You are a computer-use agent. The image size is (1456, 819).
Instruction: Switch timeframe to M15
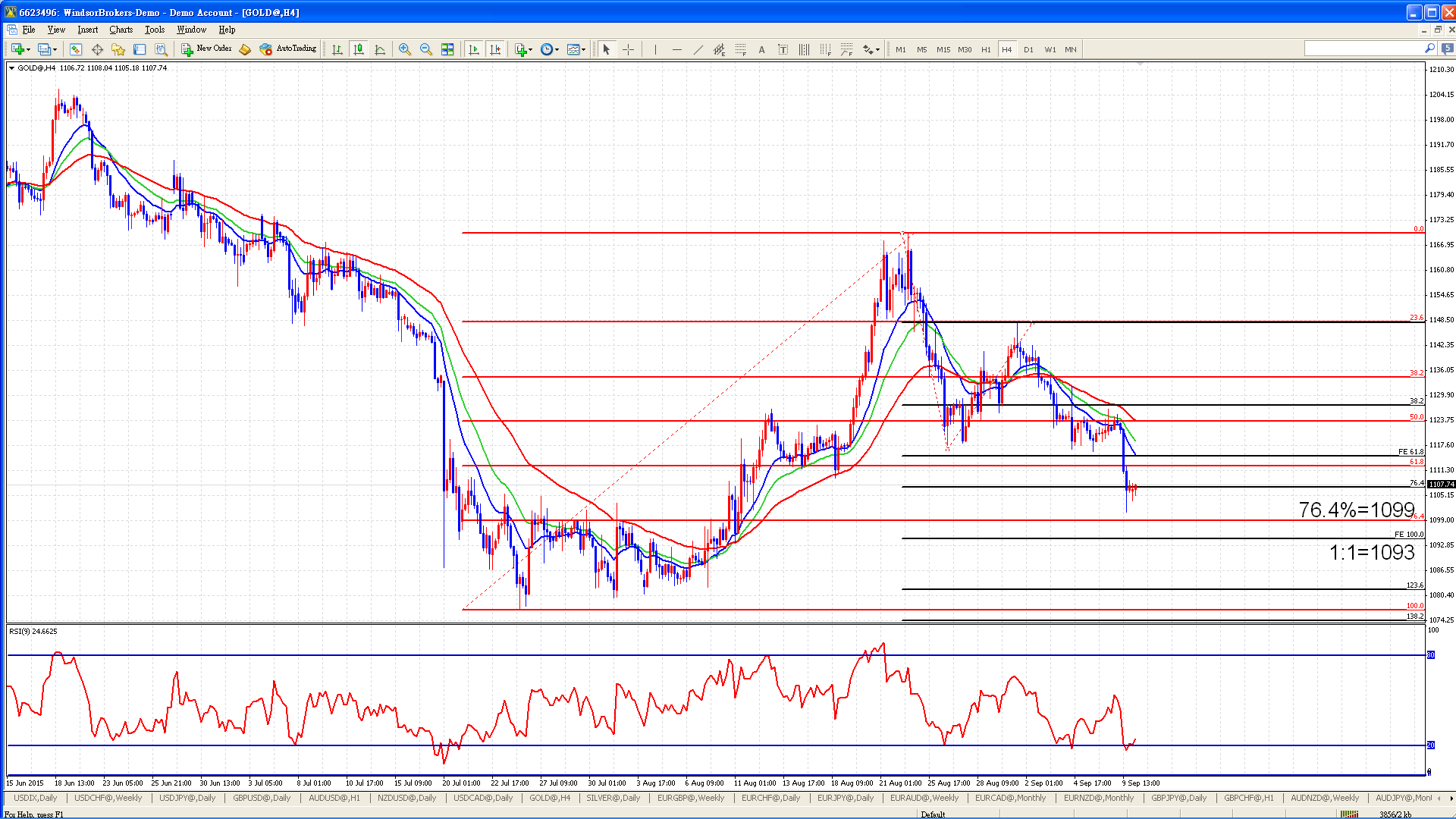tap(943, 49)
